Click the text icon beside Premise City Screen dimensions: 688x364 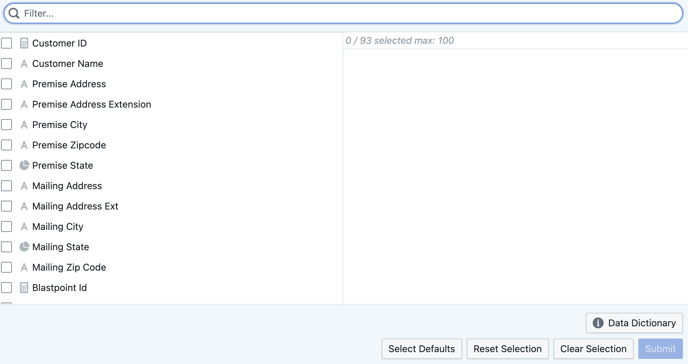pos(24,125)
